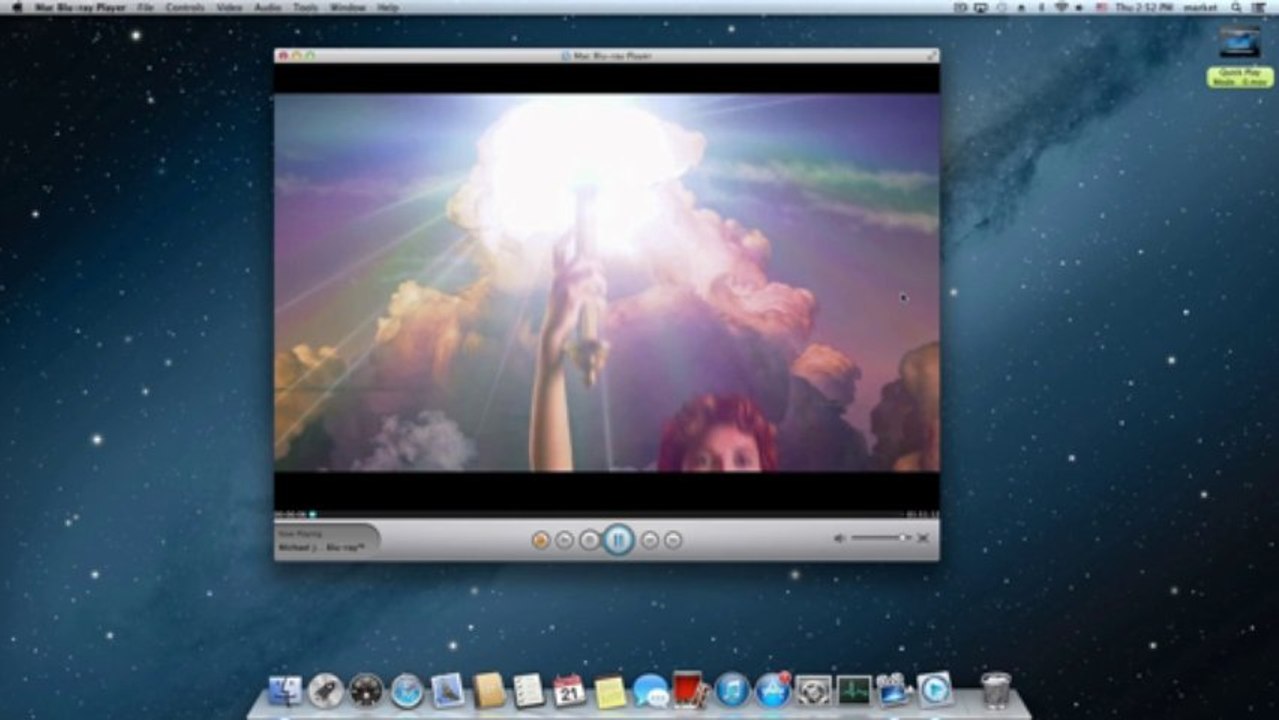Image resolution: width=1279 pixels, height=720 pixels.
Task: Open the yellow Notes icon in the Dock
Action: [610, 691]
